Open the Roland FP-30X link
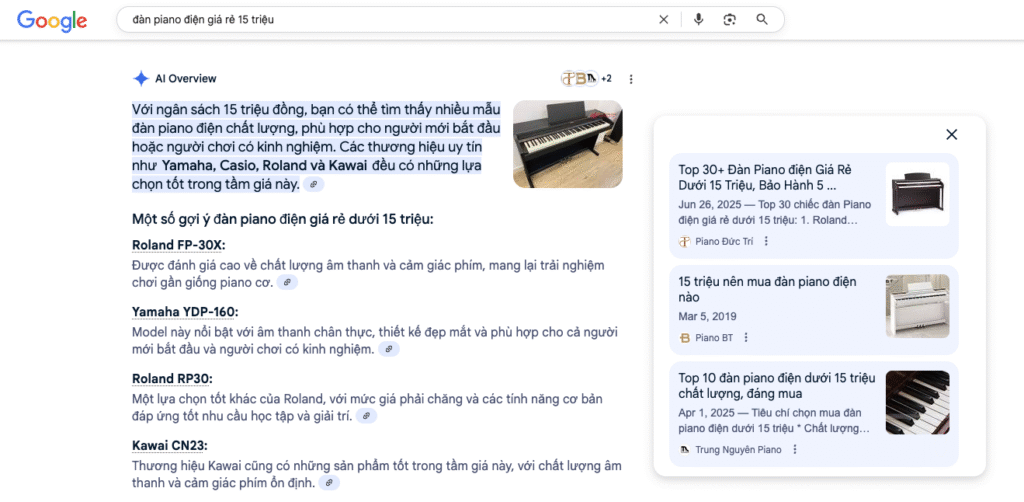 pos(178,246)
